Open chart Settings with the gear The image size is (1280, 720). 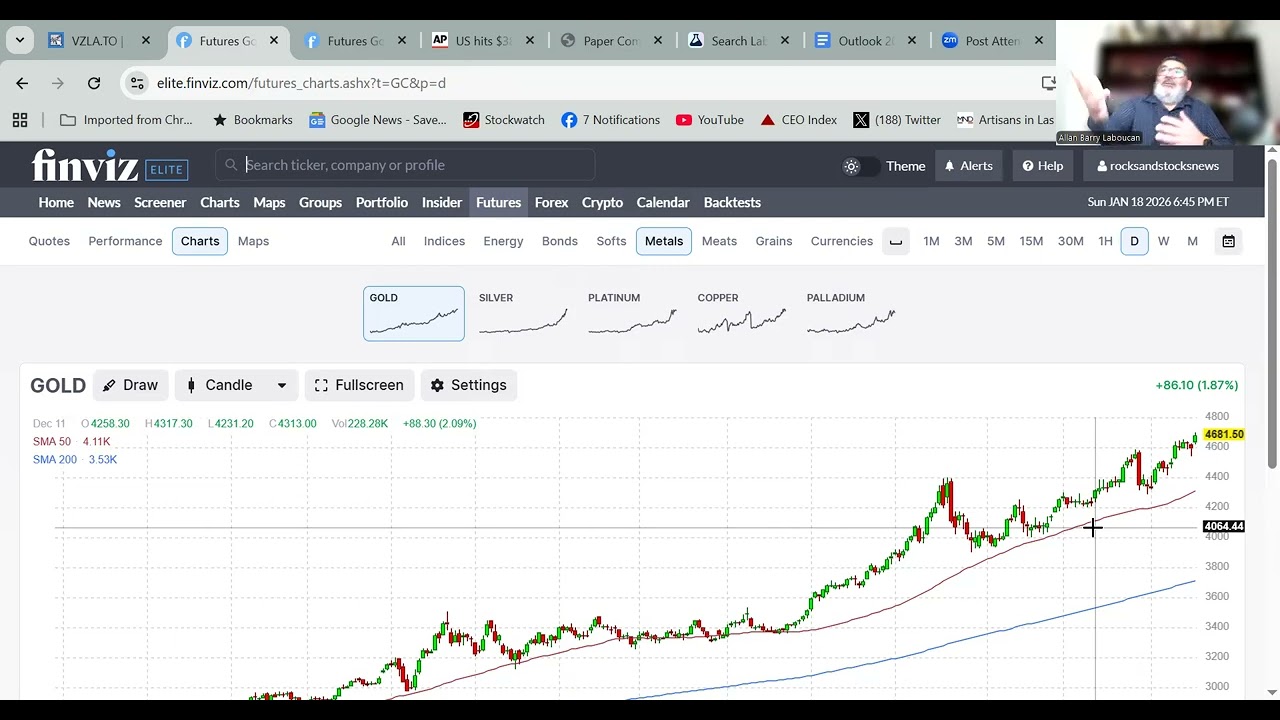click(x=469, y=385)
